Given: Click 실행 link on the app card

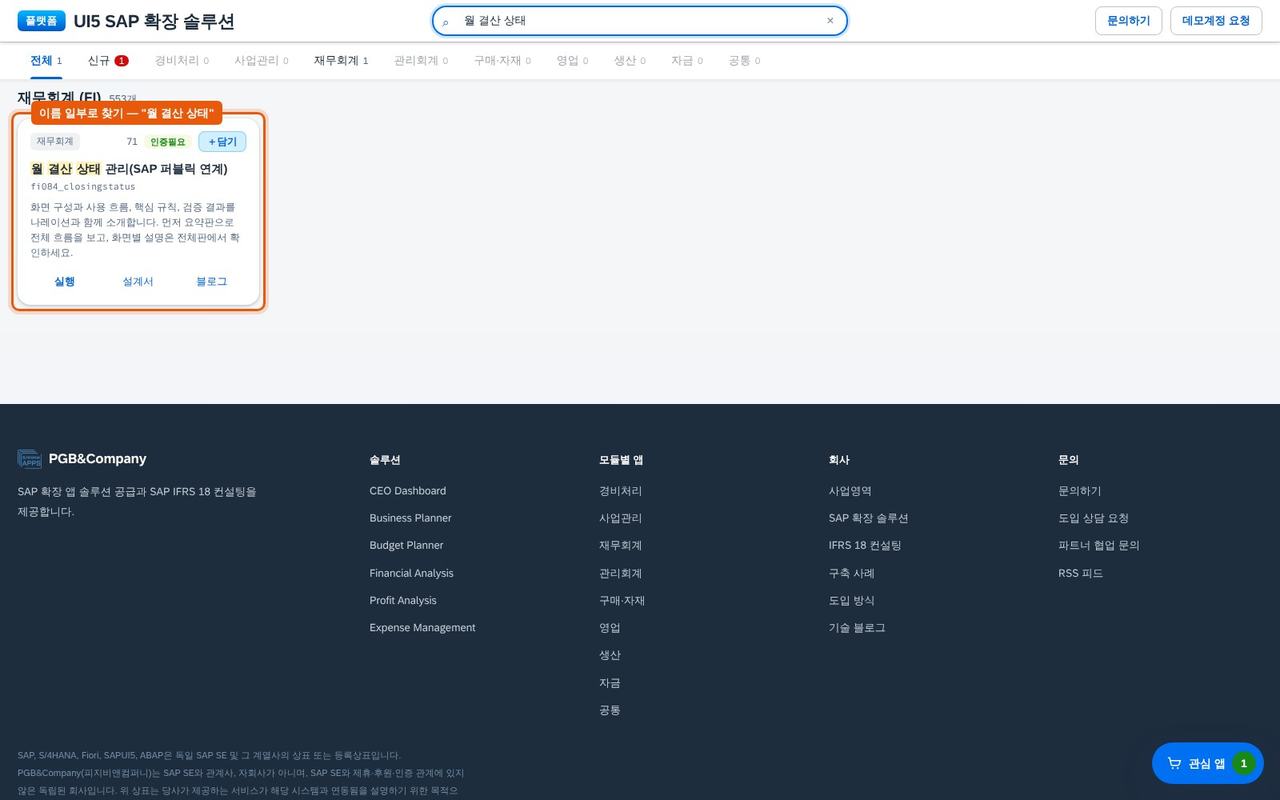Looking at the screenshot, I should (x=64, y=282).
